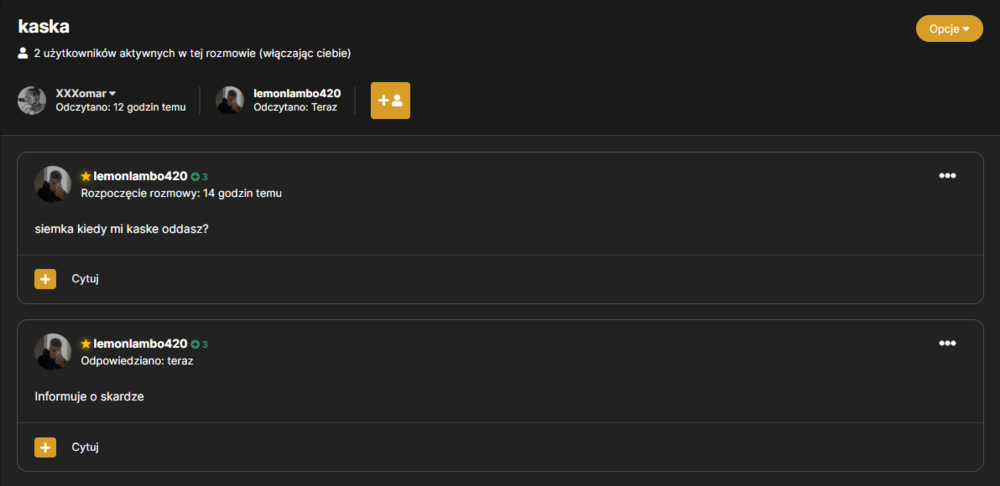Click the users icon beside active participants count

[x=23, y=54]
